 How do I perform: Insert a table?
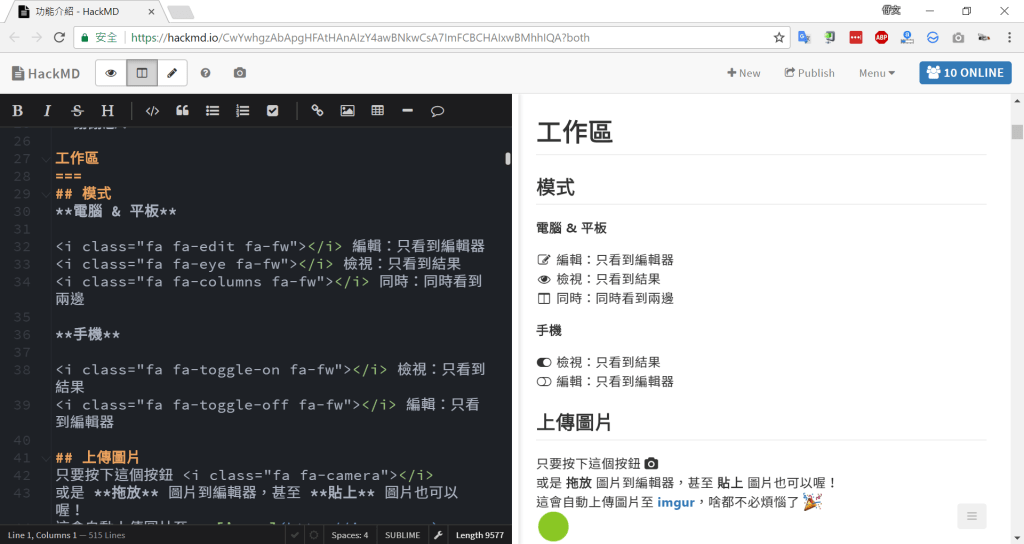point(377,111)
